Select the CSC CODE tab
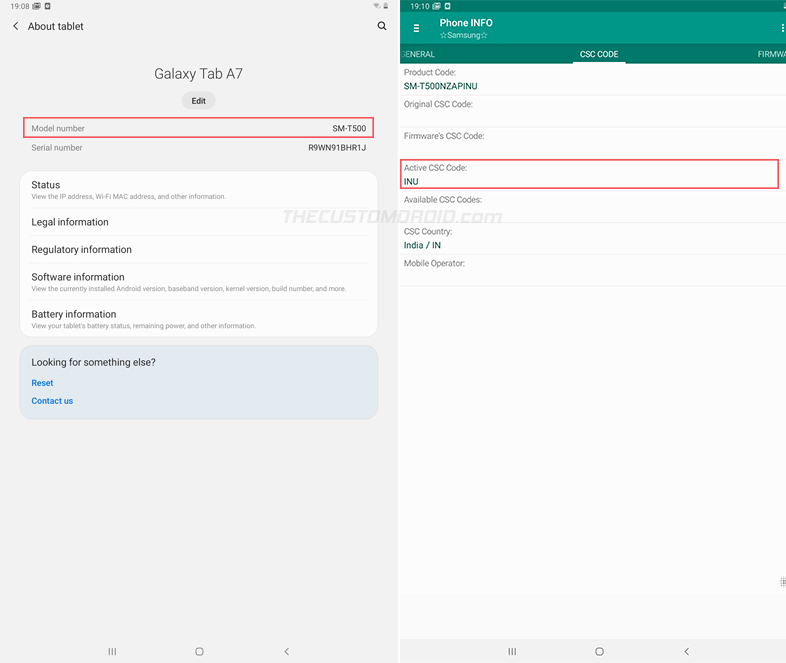Screen dimensions: 786x663 pos(599,54)
